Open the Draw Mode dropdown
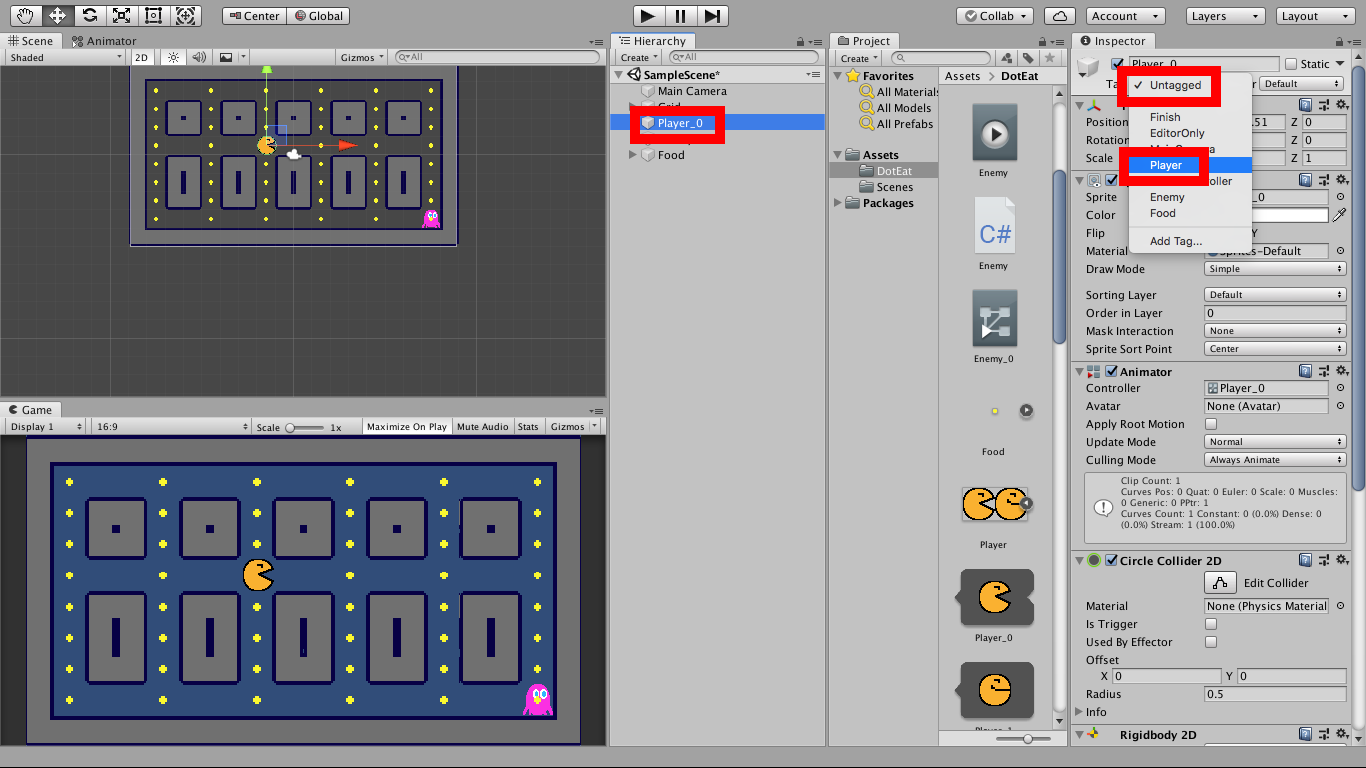 pos(1276,269)
